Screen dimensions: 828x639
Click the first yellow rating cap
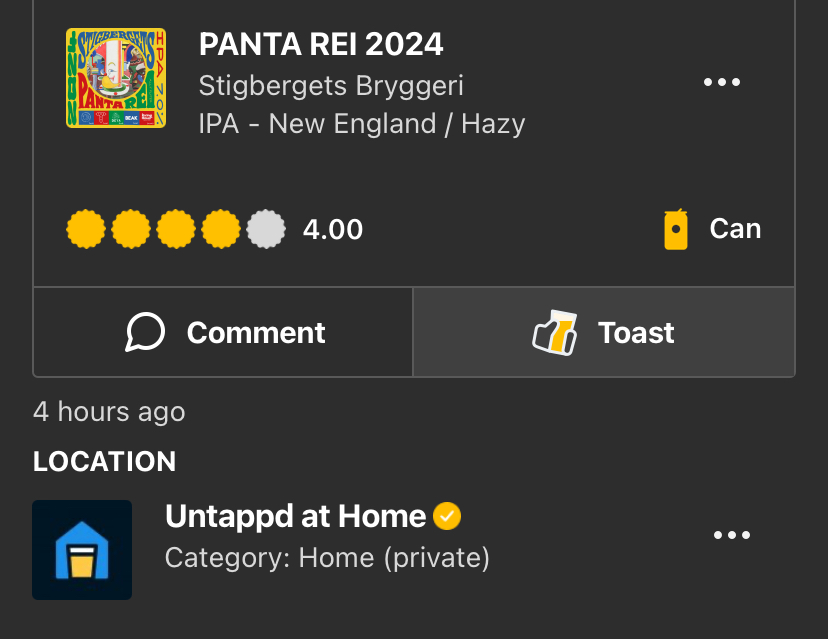click(x=86, y=230)
